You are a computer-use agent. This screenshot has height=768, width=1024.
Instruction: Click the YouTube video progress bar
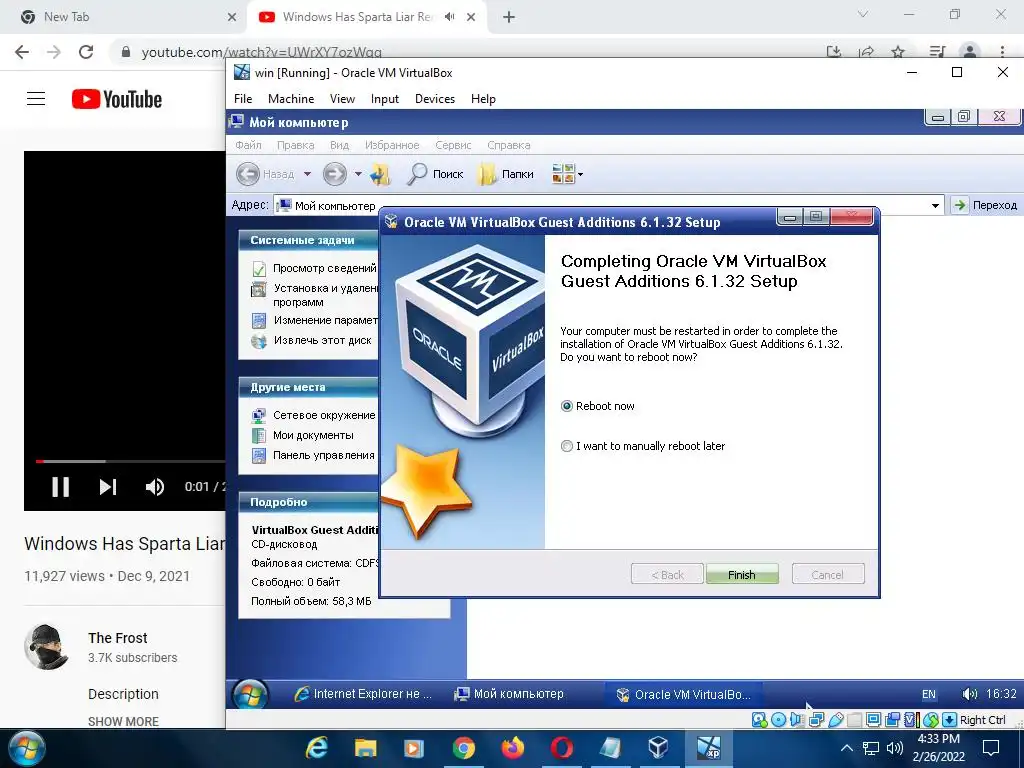[131, 461]
